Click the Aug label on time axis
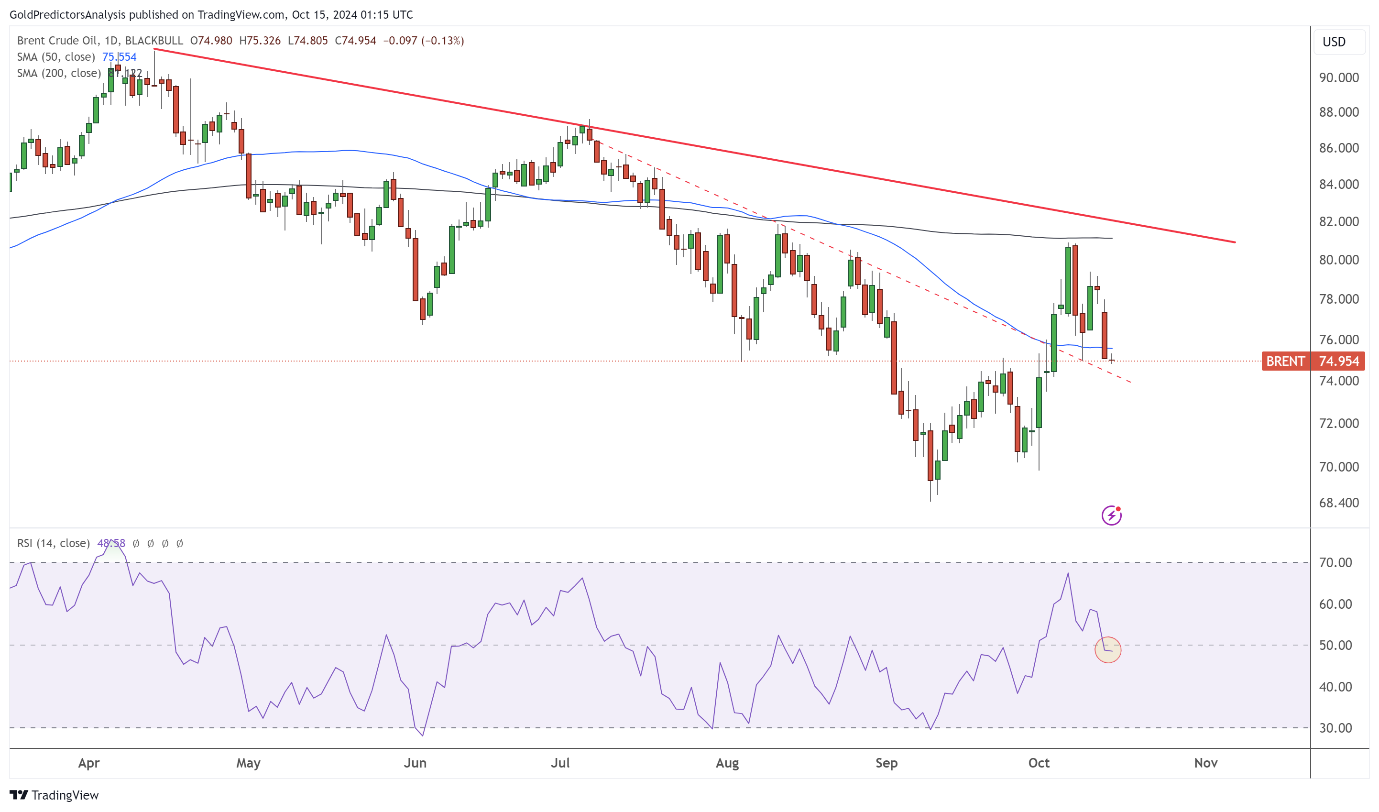 pyautogui.click(x=728, y=763)
